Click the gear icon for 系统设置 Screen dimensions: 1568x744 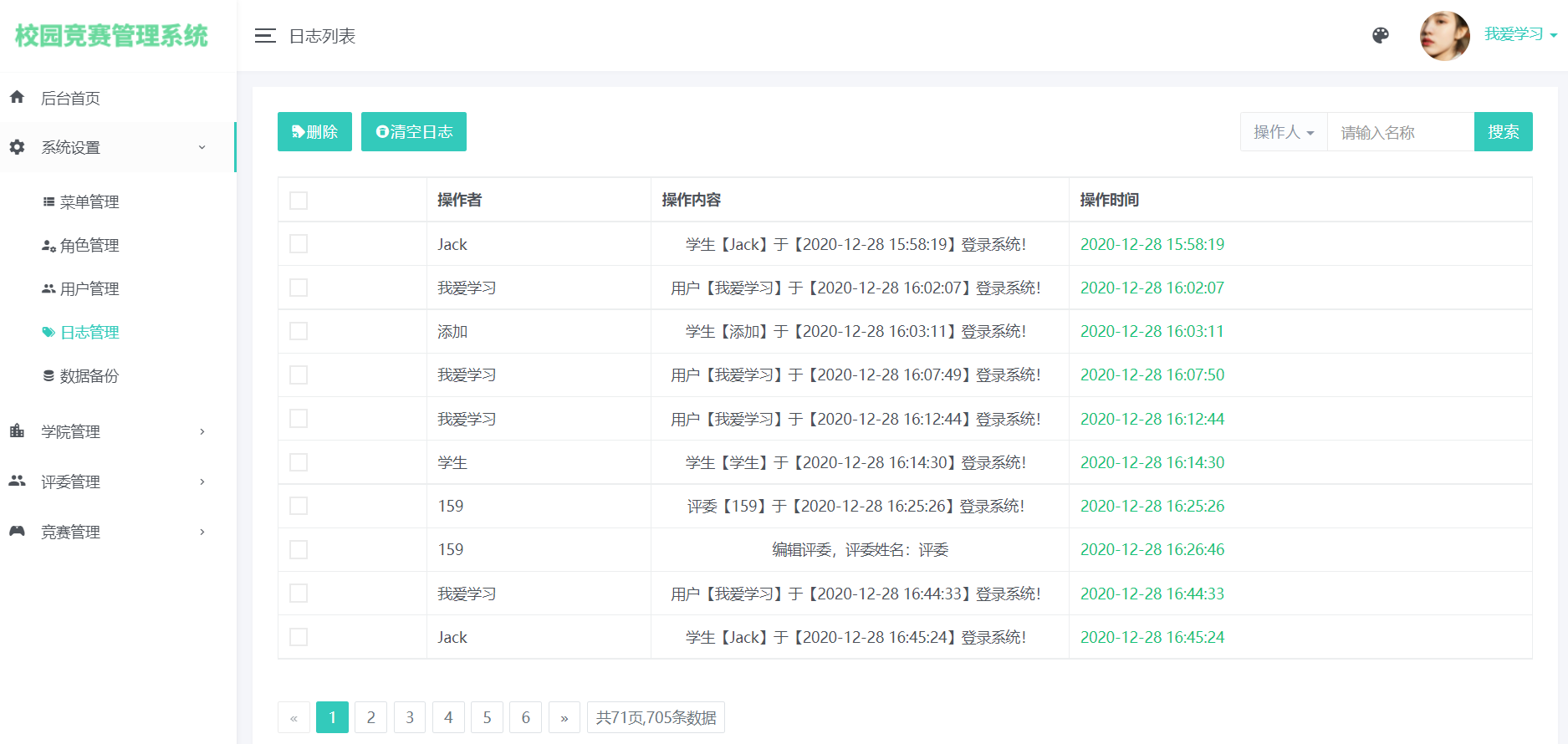(x=17, y=147)
